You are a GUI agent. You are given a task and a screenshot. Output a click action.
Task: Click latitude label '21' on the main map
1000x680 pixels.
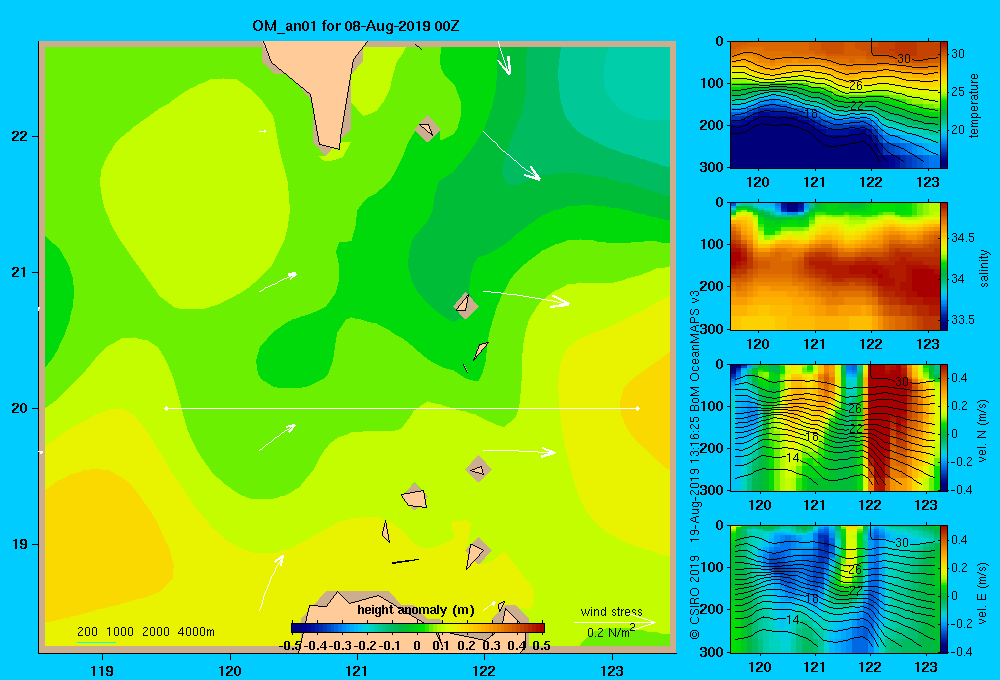tap(19, 272)
